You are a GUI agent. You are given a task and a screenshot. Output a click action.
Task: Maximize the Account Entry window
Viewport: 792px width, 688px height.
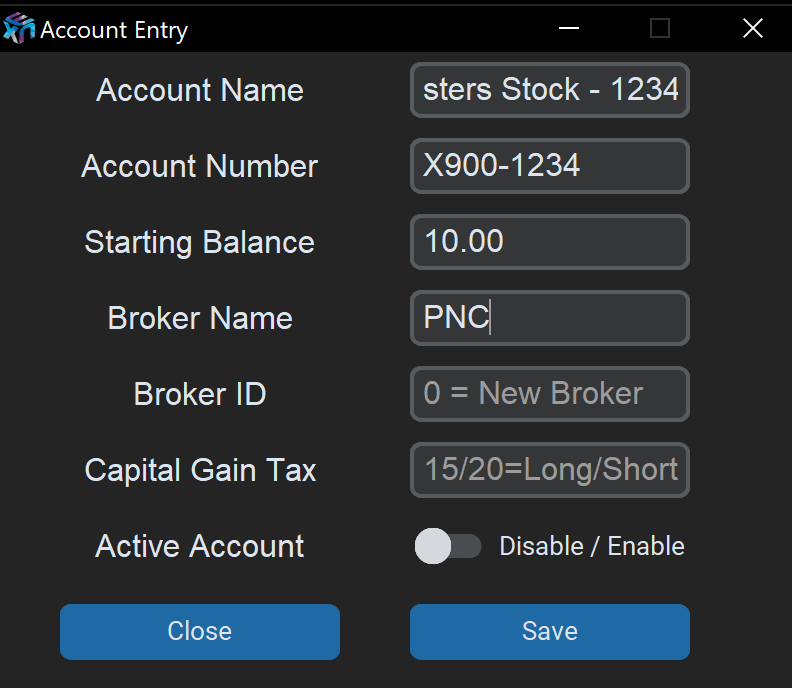[660, 29]
